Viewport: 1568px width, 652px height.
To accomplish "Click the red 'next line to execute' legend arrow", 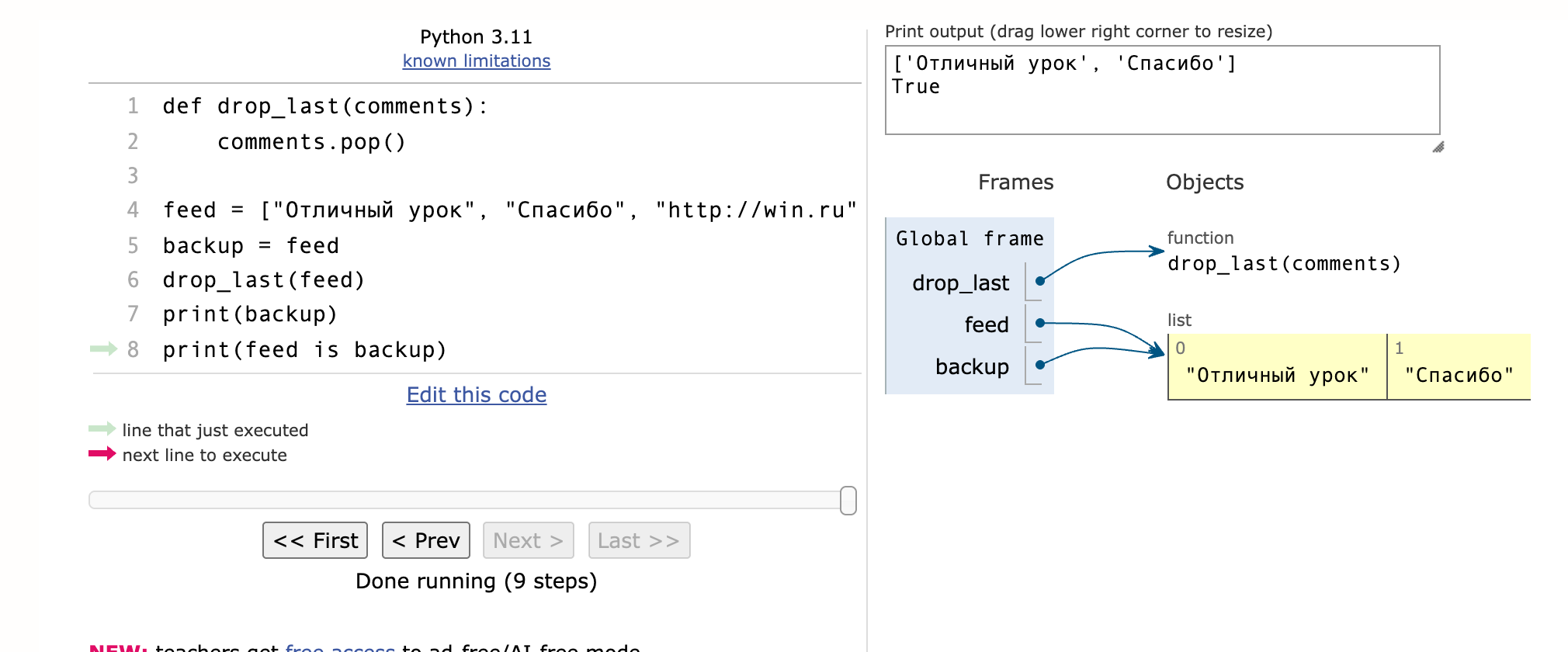I will tap(102, 453).
